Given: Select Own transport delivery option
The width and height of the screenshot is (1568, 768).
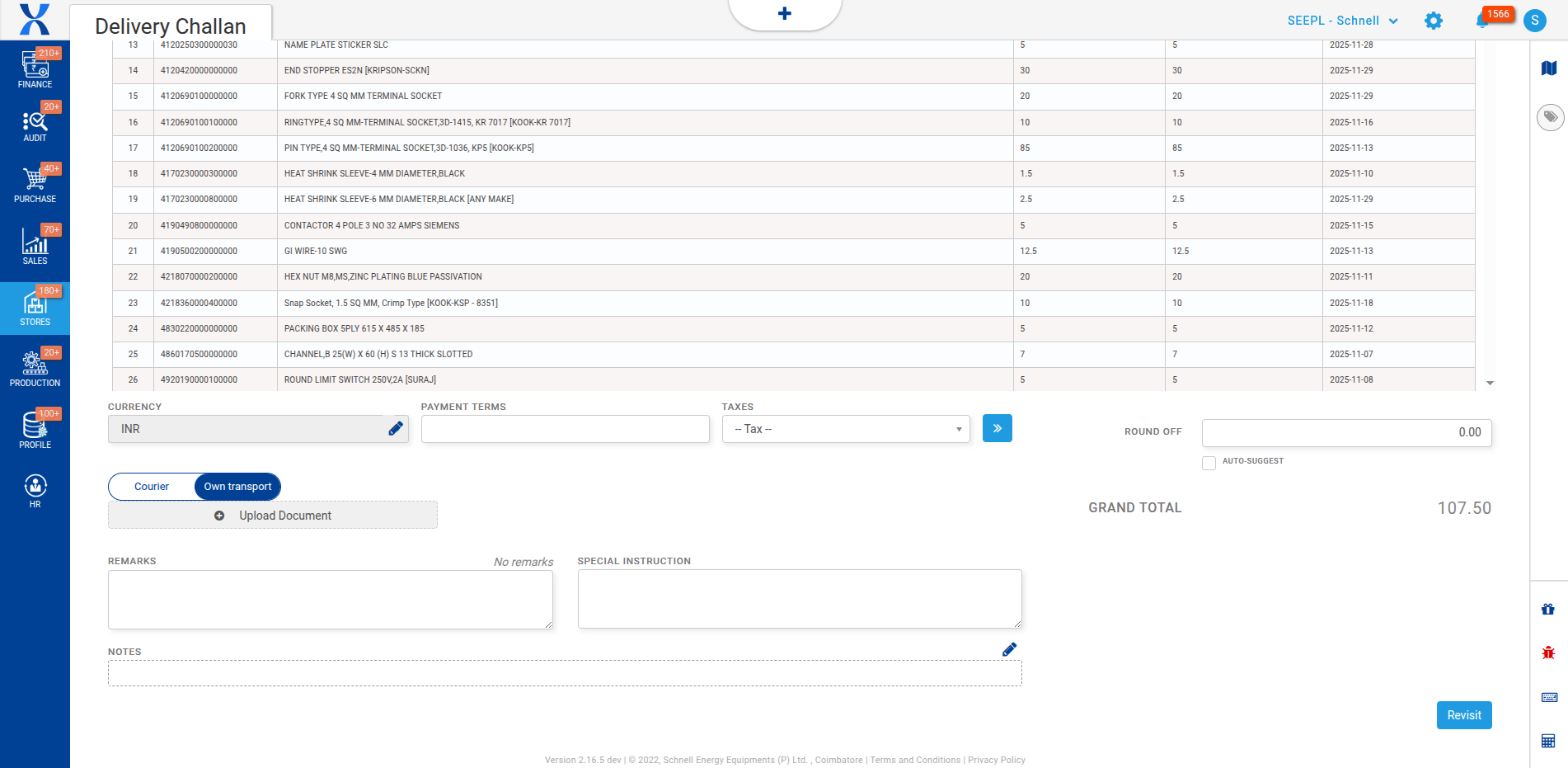Looking at the screenshot, I should (x=237, y=487).
